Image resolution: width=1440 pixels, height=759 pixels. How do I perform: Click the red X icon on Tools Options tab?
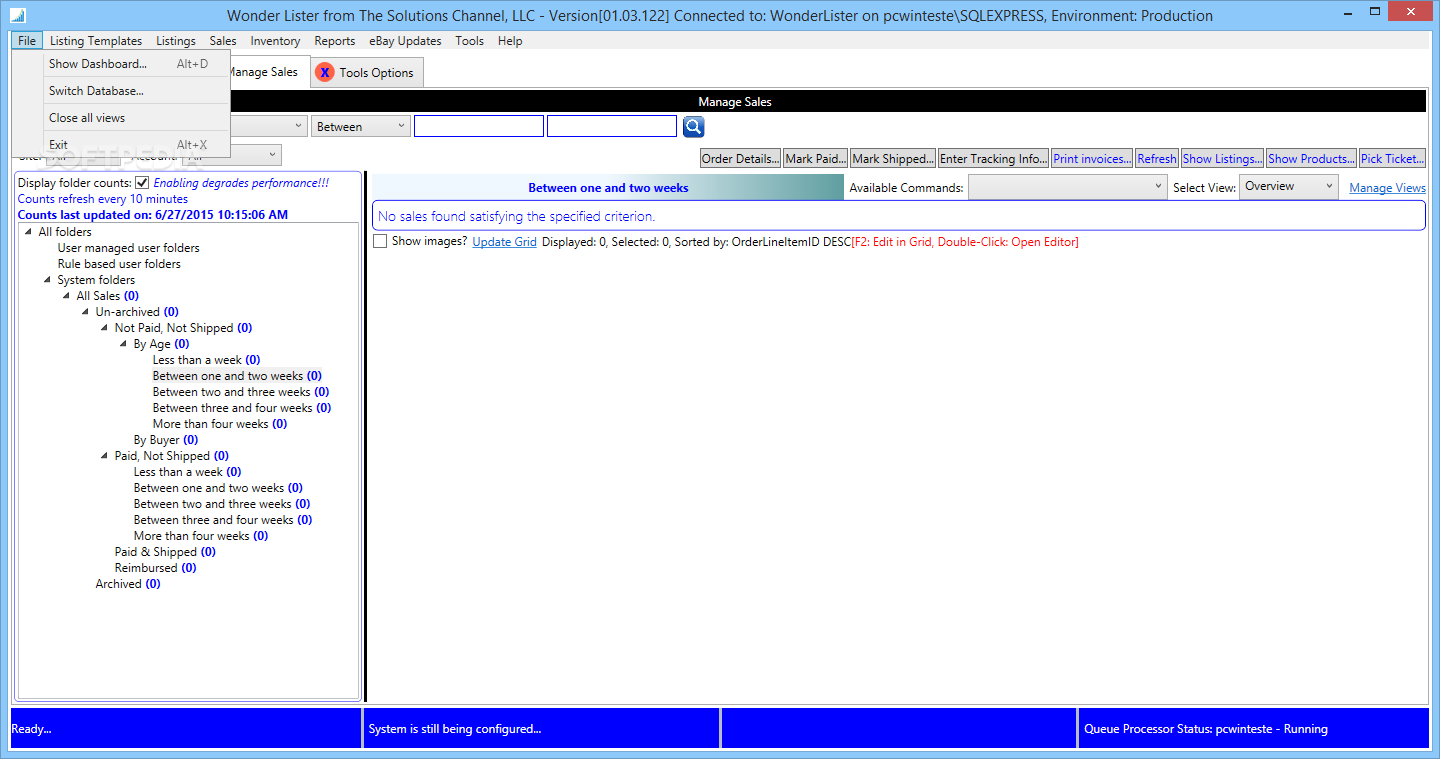pos(324,73)
